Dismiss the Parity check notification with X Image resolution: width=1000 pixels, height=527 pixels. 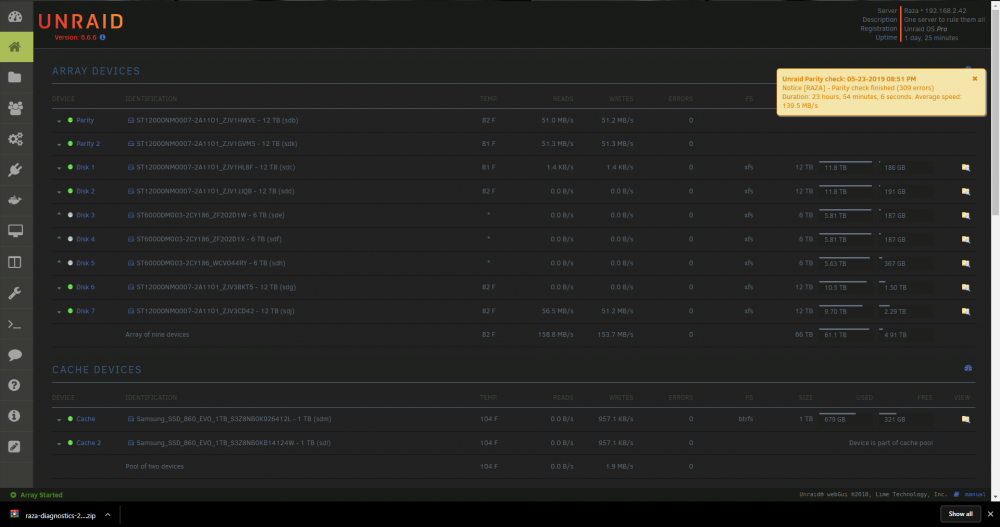[x=974, y=78]
